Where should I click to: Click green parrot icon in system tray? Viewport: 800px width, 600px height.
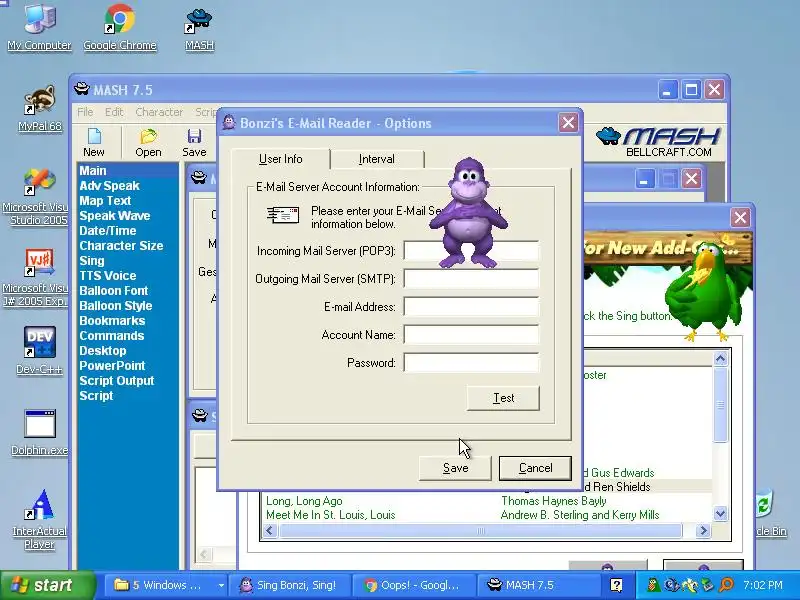click(x=654, y=585)
